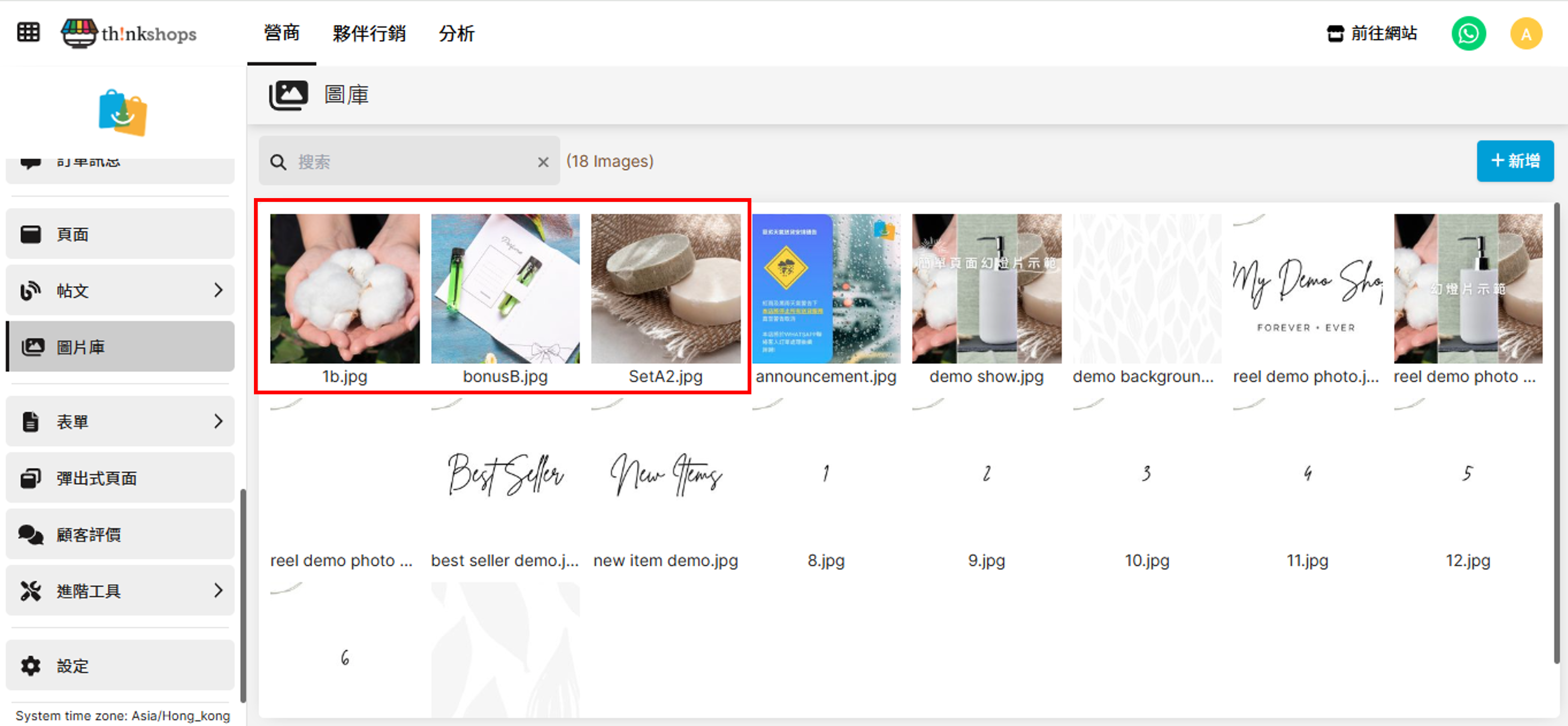The height and width of the screenshot is (726, 1568).
Task: Switch to the 夥伴行銷 tab
Action: coord(369,33)
